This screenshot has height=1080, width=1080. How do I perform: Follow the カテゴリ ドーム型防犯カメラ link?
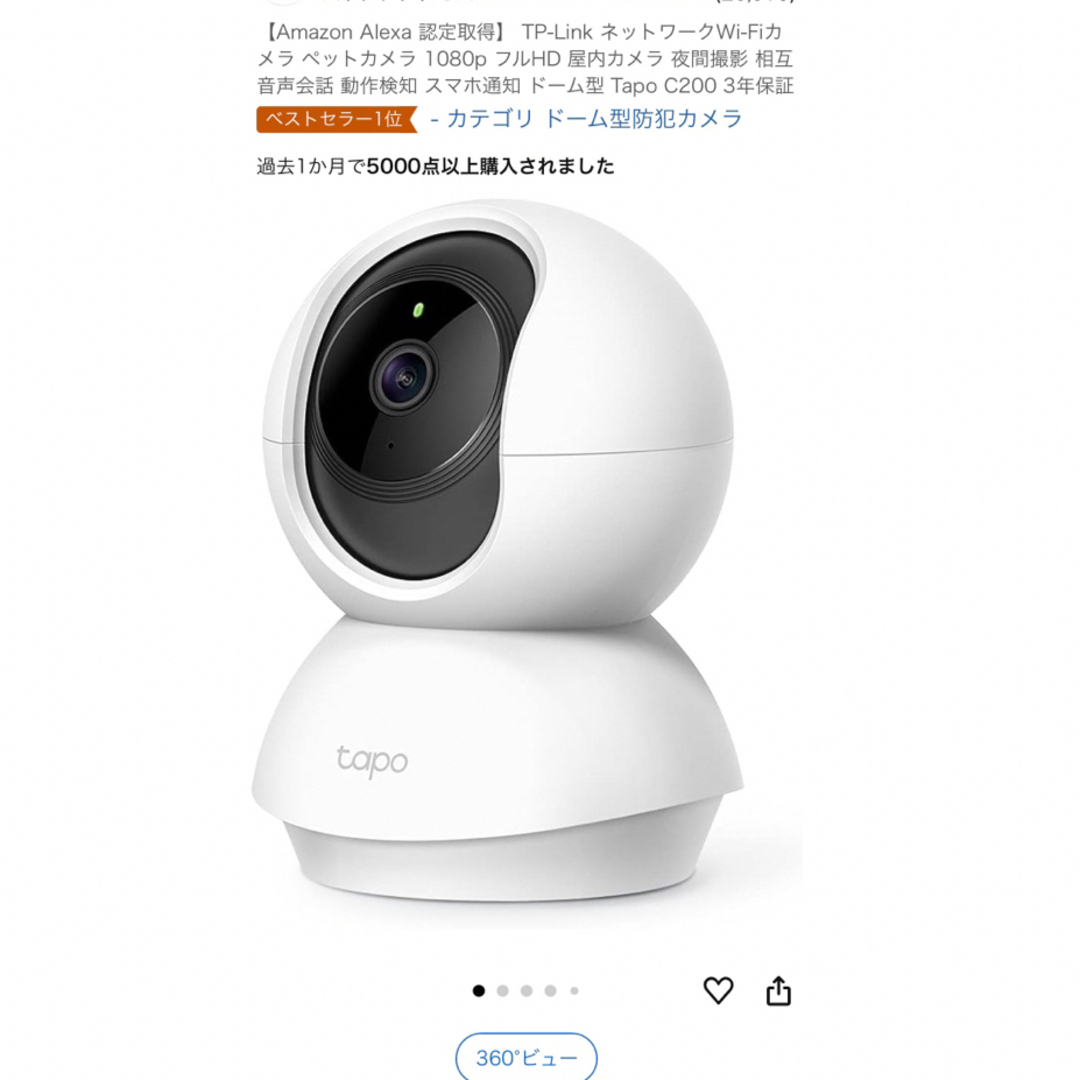coord(586,119)
